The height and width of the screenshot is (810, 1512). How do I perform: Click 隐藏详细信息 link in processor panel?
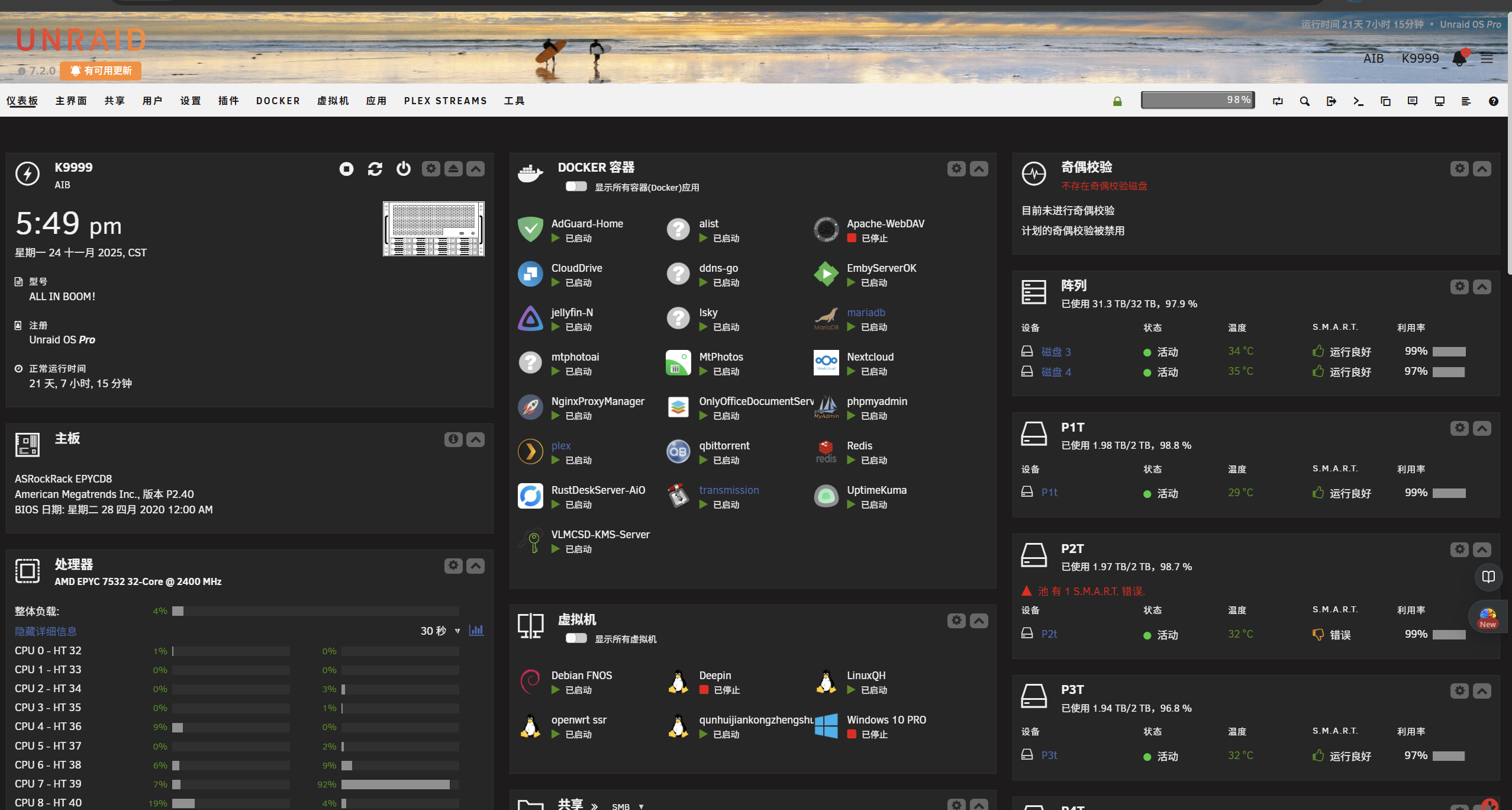coord(46,631)
